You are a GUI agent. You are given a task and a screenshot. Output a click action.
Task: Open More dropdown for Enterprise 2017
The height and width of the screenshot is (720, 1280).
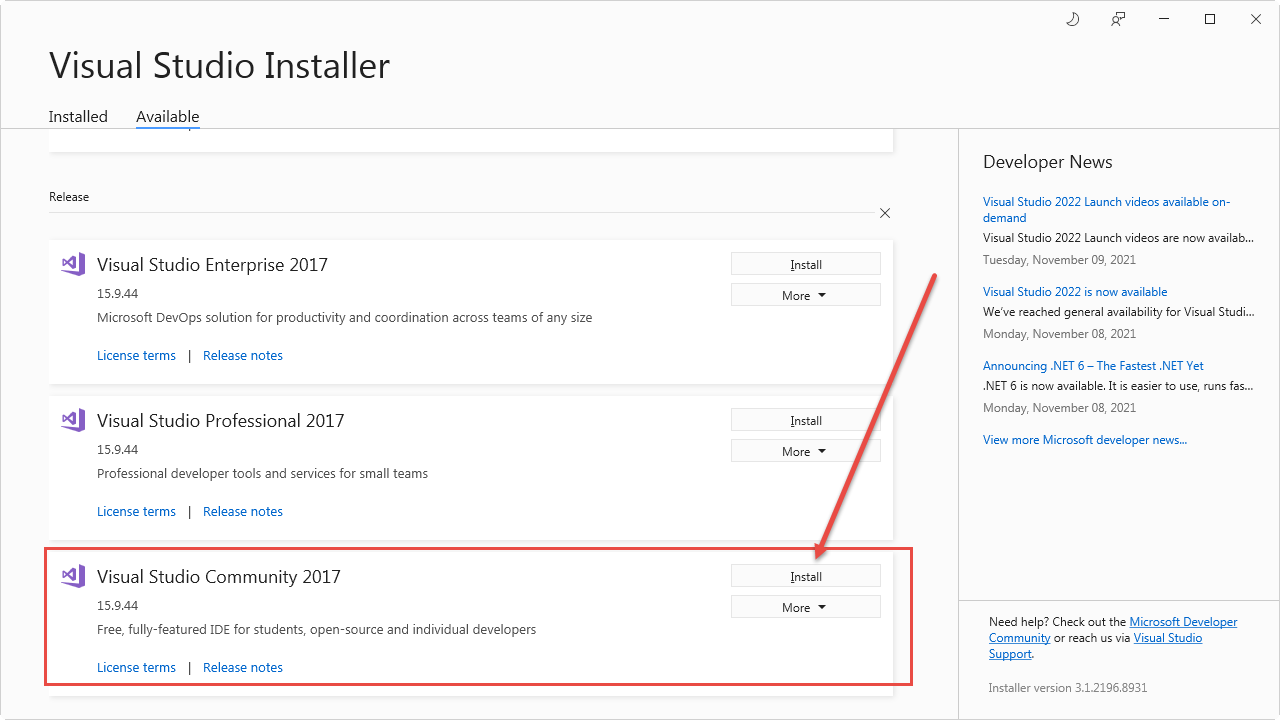tap(806, 295)
